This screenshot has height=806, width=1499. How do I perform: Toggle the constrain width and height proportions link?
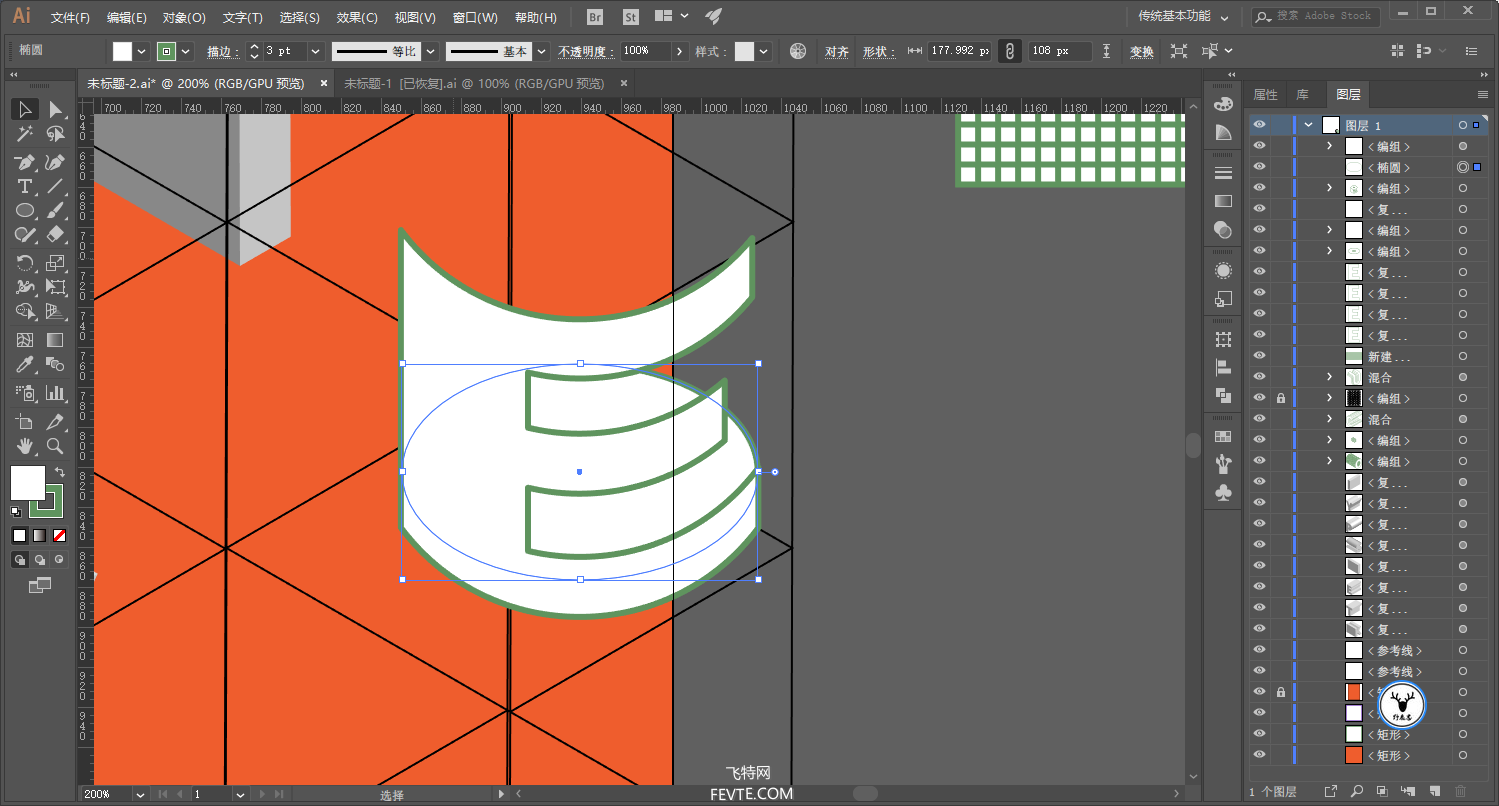click(x=1010, y=51)
